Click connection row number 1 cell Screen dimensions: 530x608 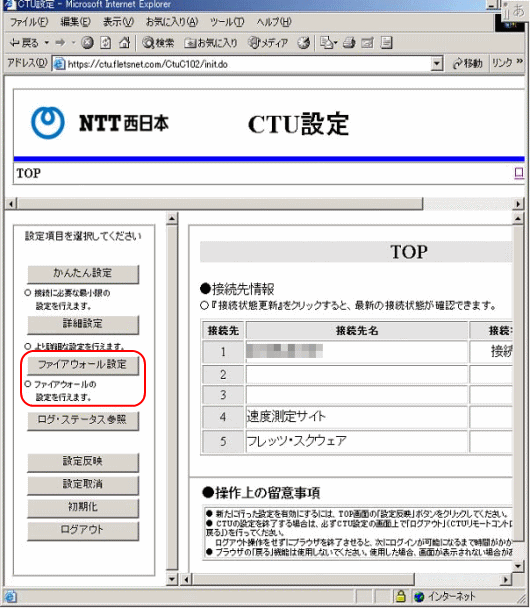coord(223,352)
